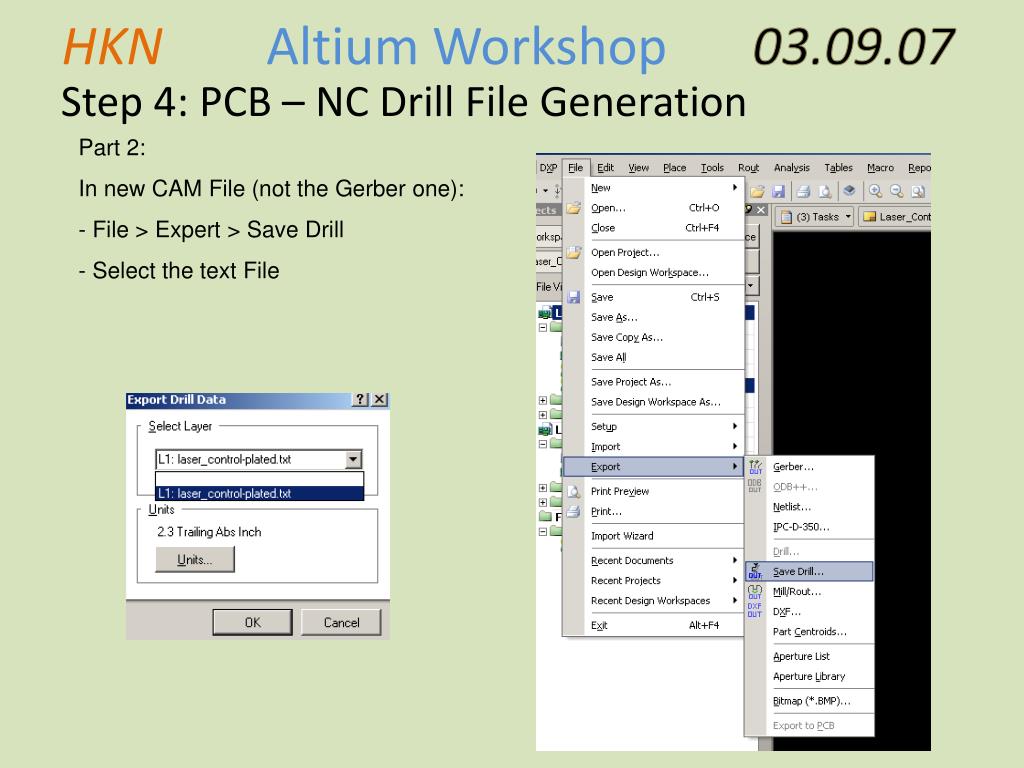
Task: Choose Save As... in the File menu
Action: tap(653, 317)
